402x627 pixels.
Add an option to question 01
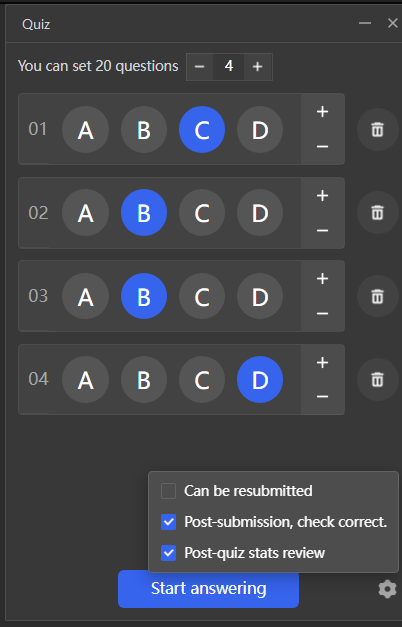(322, 112)
